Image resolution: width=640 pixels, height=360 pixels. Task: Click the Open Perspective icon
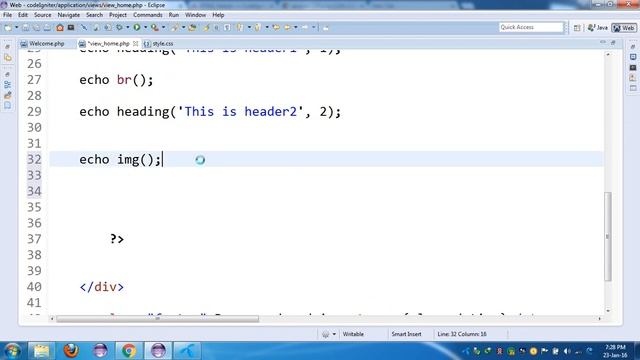pyautogui.click(x=577, y=28)
